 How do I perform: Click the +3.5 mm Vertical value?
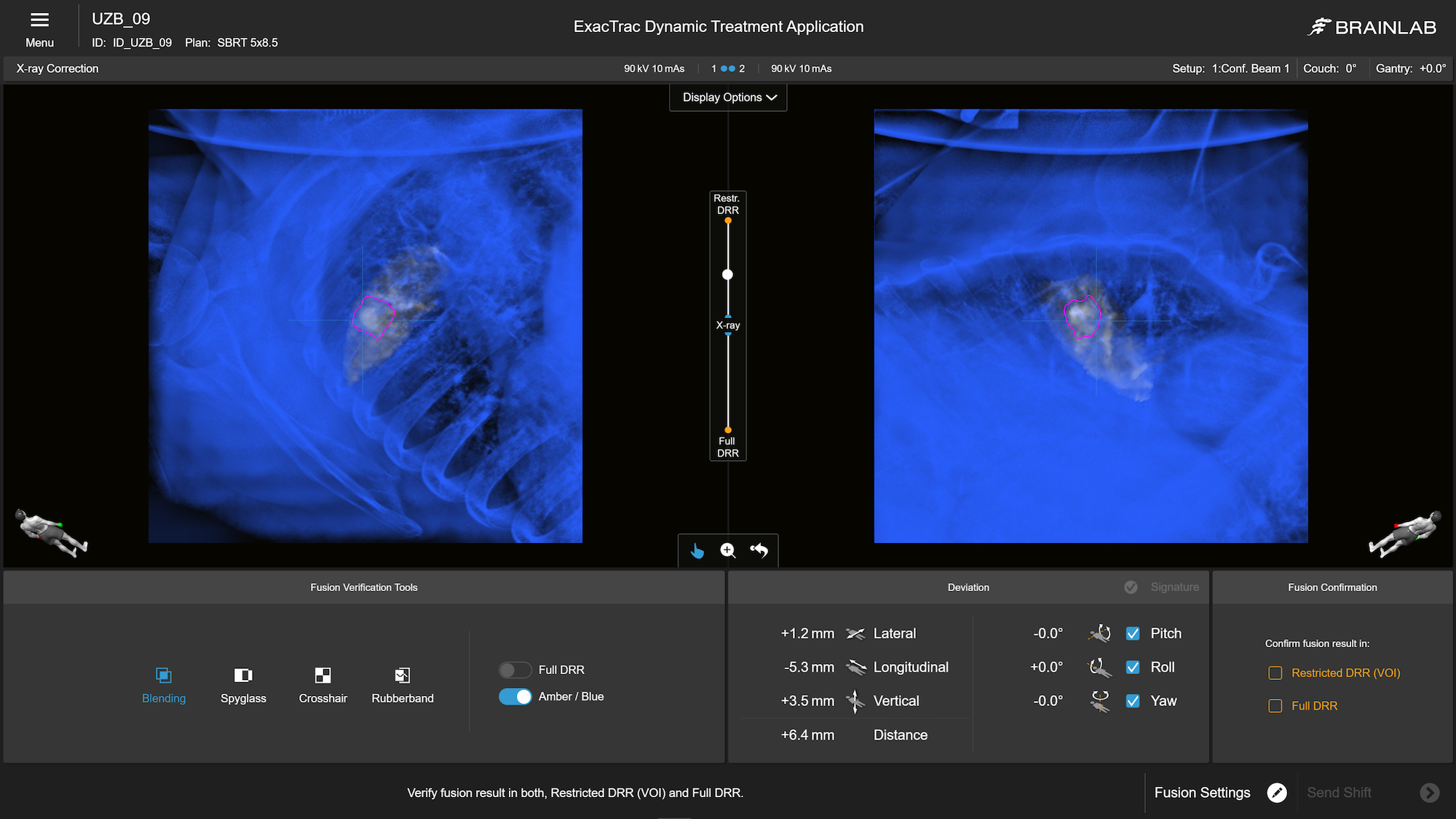tap(807, 701)
